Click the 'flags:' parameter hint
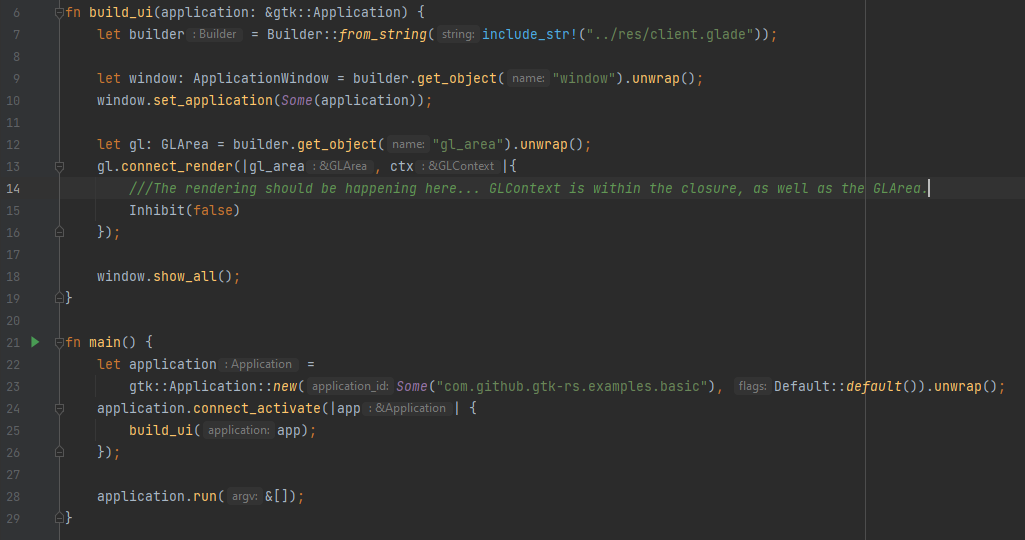 point(752,386)
